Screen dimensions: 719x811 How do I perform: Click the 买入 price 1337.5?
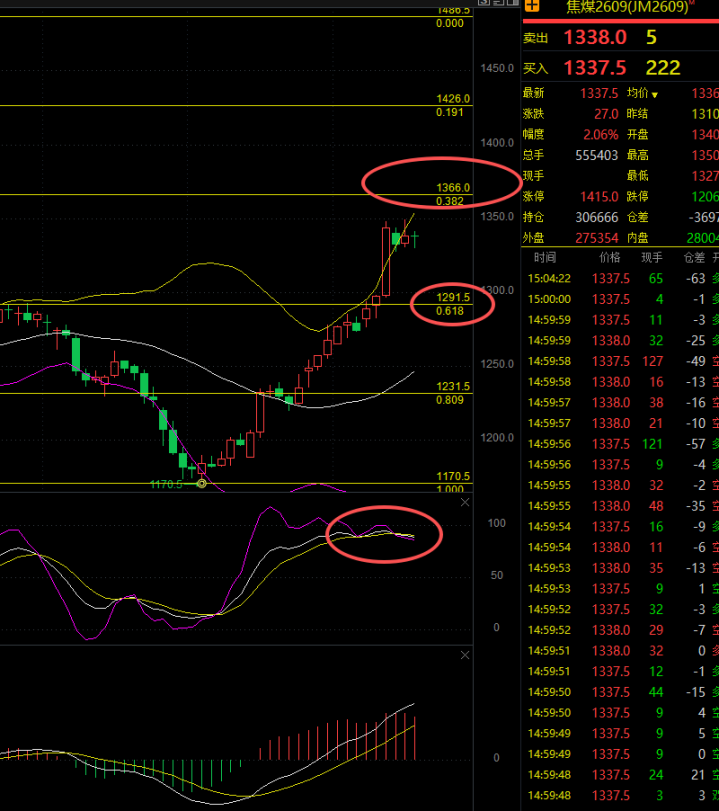595,68
